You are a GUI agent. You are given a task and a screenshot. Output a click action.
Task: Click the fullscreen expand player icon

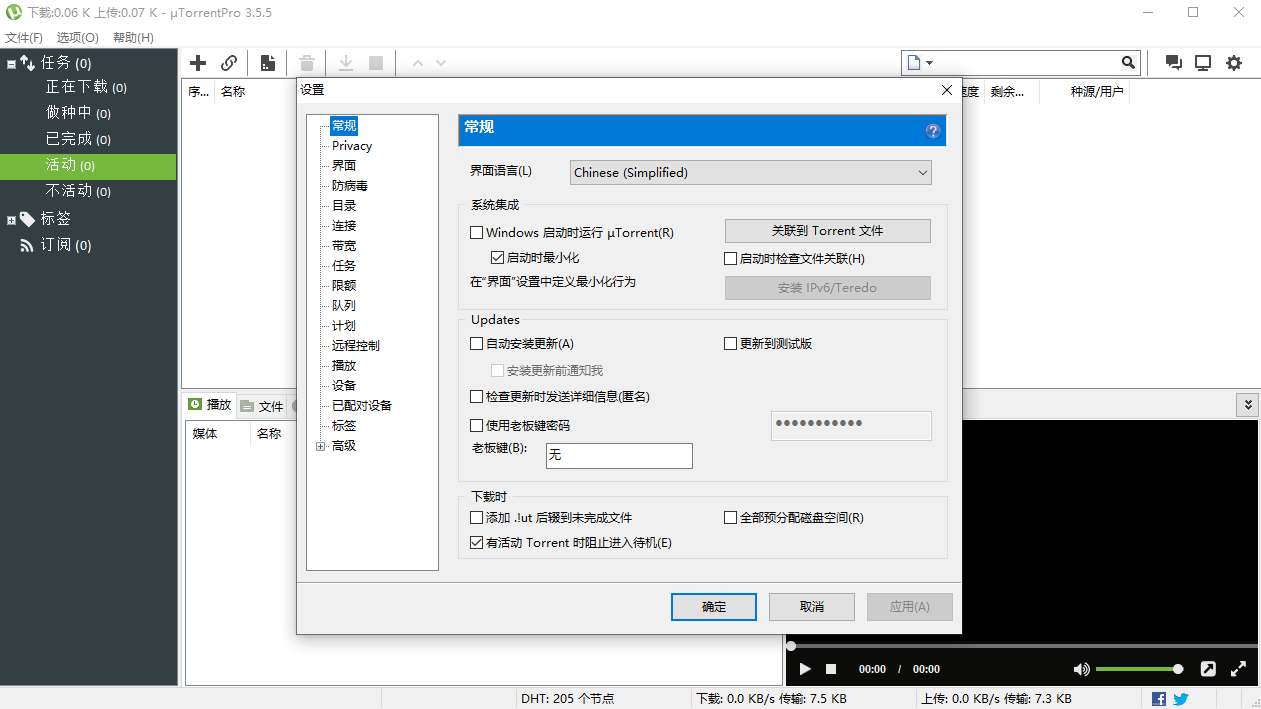[1238, 669]
